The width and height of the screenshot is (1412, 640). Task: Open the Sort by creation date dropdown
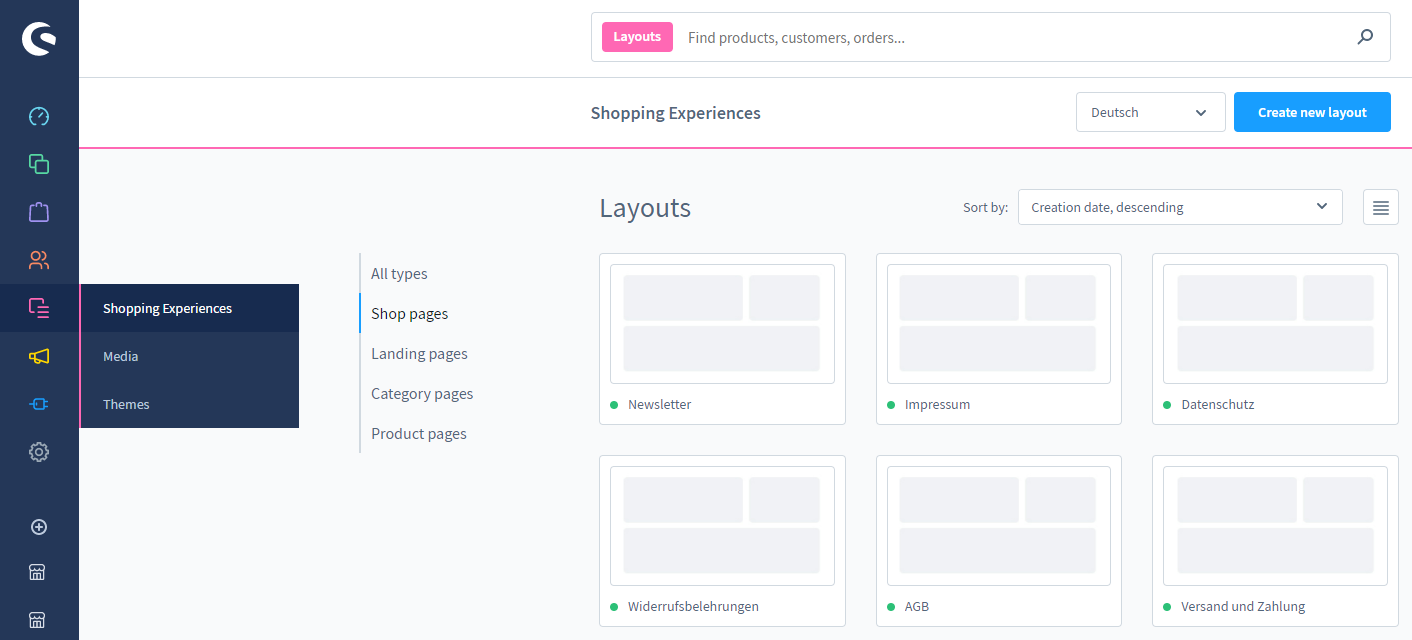(x=1180, y=207)
